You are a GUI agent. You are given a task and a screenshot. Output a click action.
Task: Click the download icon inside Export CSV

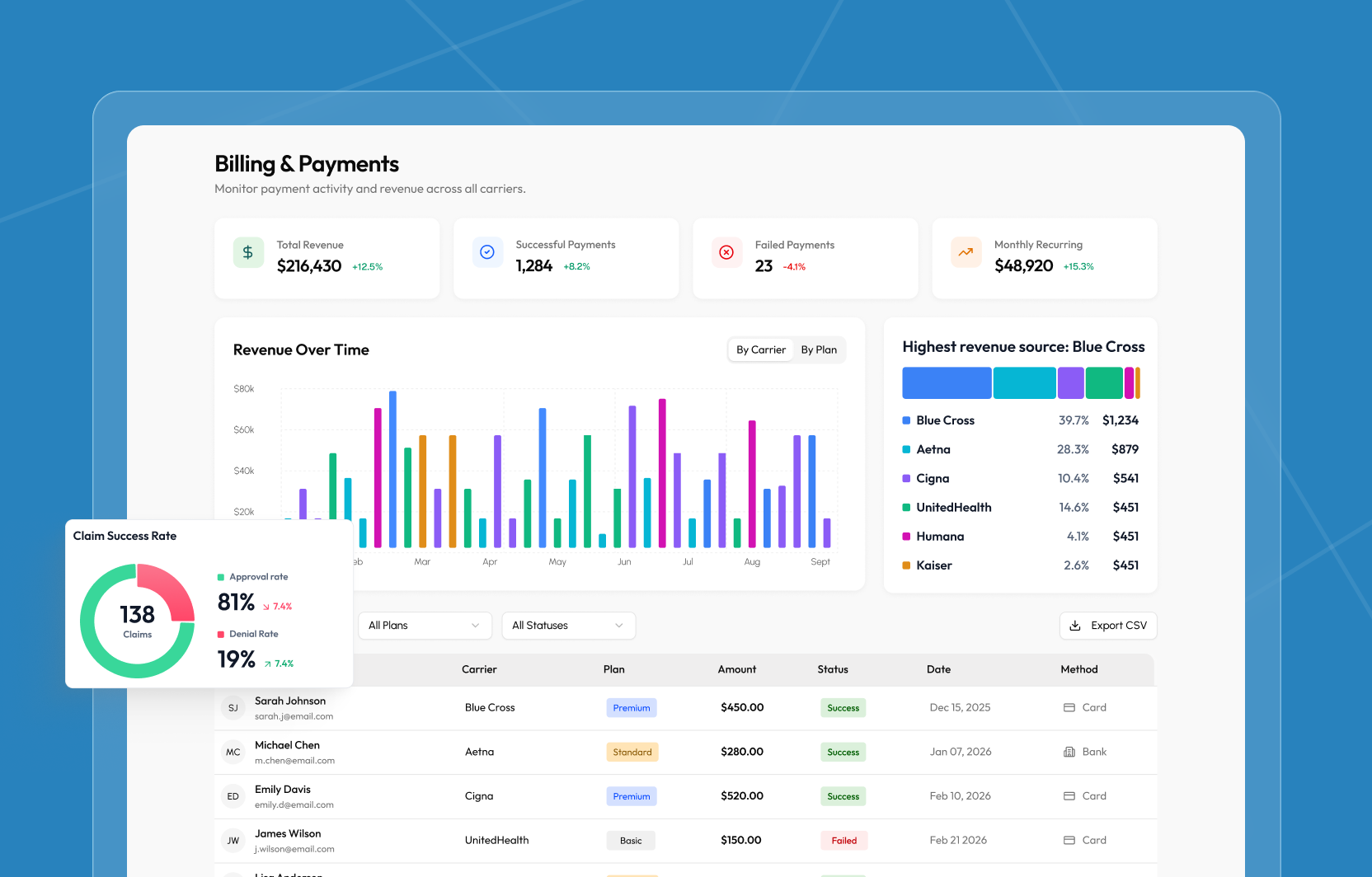click(1076, 626)
